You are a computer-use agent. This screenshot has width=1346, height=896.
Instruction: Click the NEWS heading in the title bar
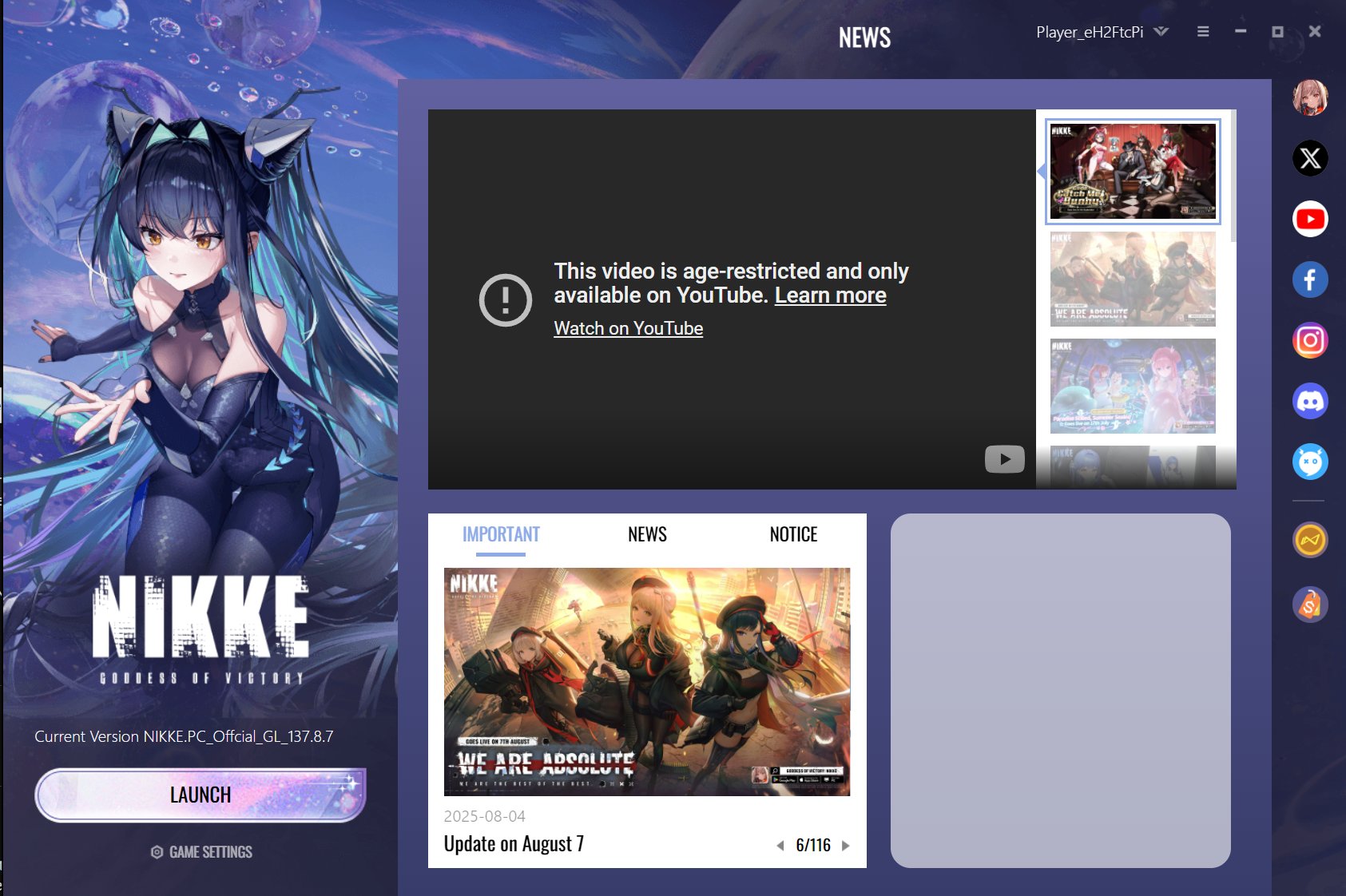[x=864, y=38]
